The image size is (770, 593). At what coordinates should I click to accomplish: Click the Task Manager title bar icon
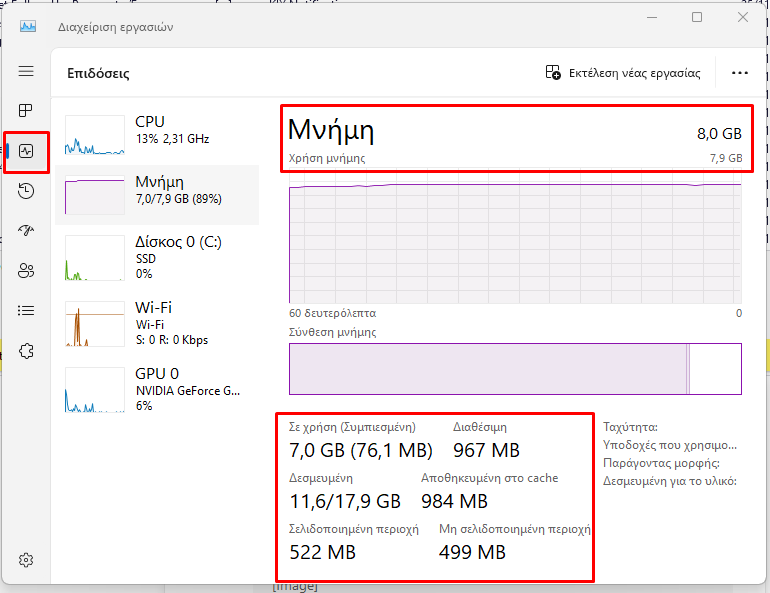(27, 27)
